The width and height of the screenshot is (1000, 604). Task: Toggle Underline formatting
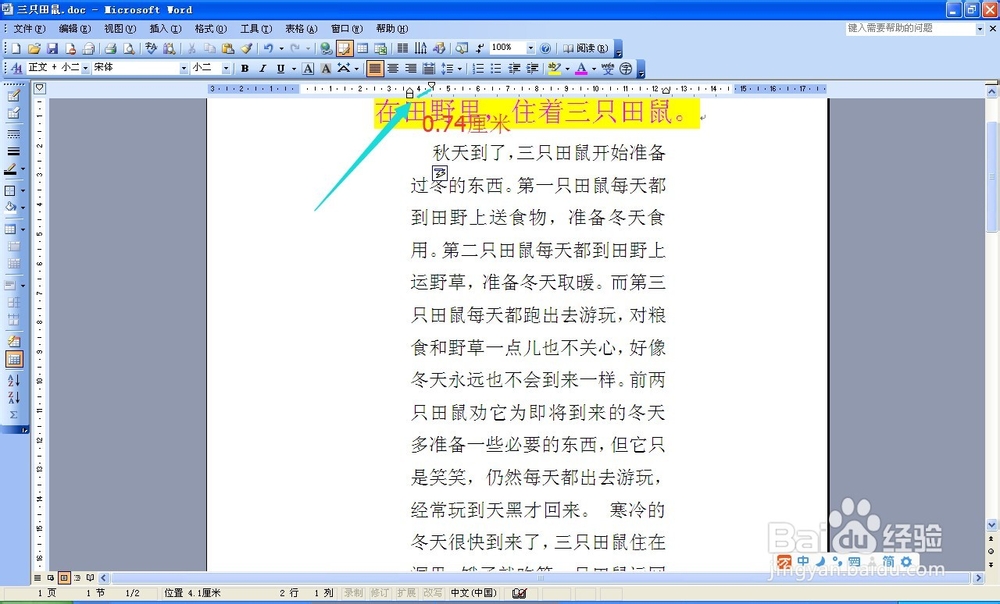280,68
